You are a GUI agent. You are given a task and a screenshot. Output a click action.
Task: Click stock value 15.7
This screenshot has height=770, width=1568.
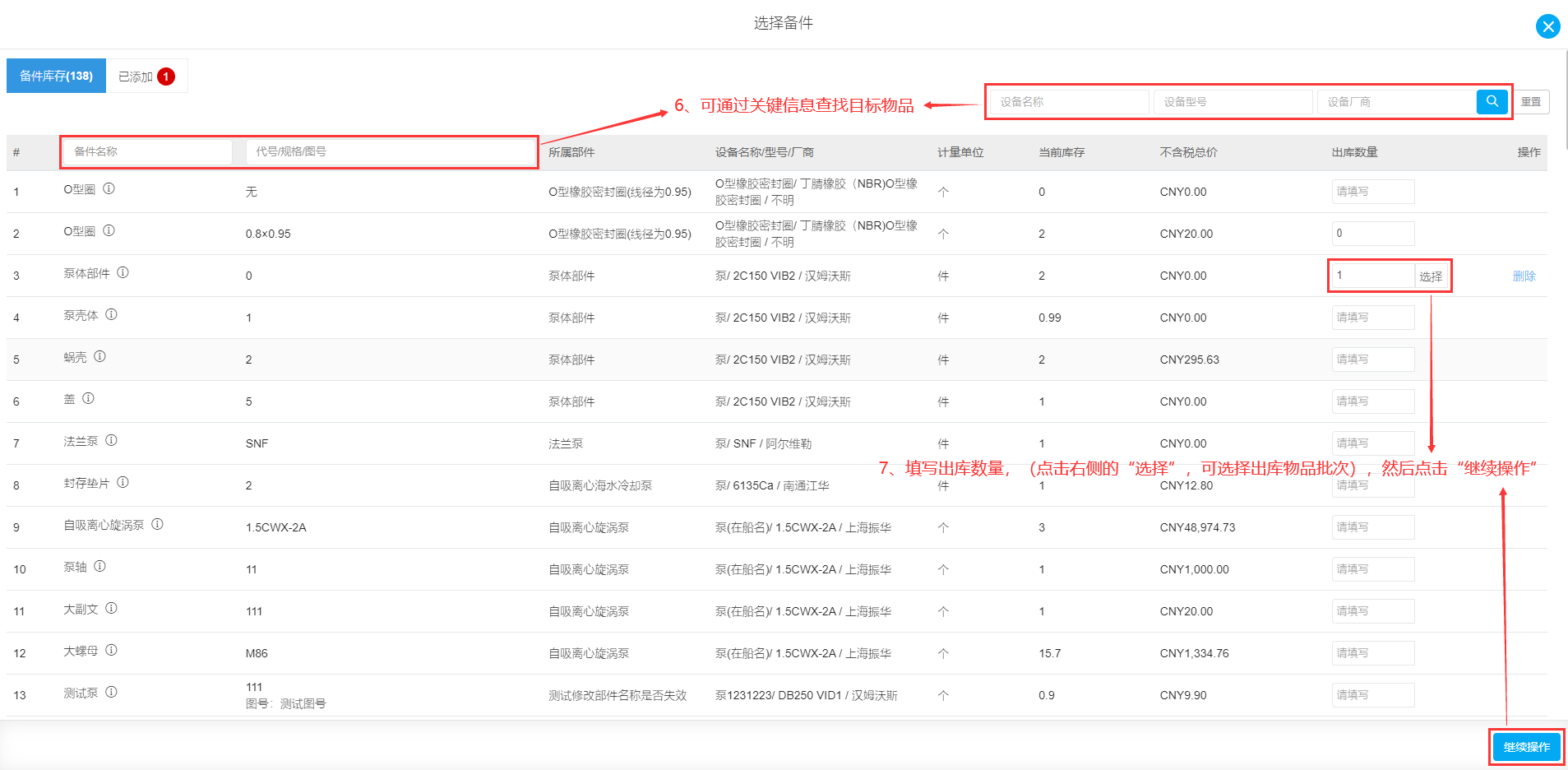1050,653
